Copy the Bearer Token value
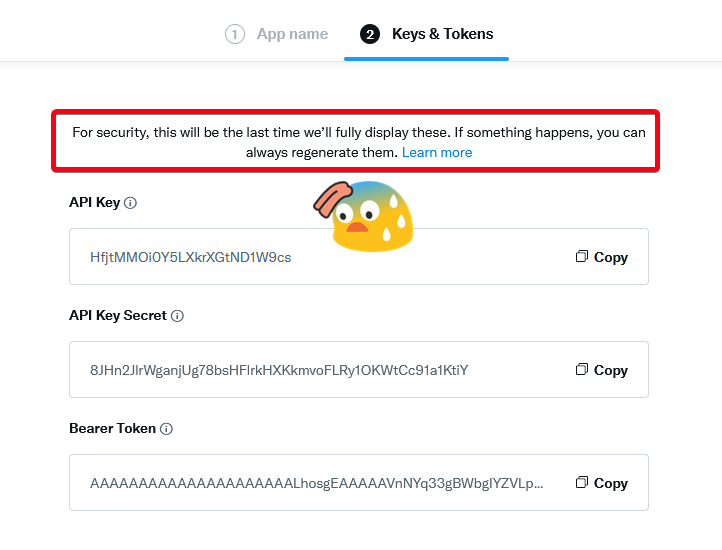The height and width of the screenshot is (550, 722). [602, 483]
